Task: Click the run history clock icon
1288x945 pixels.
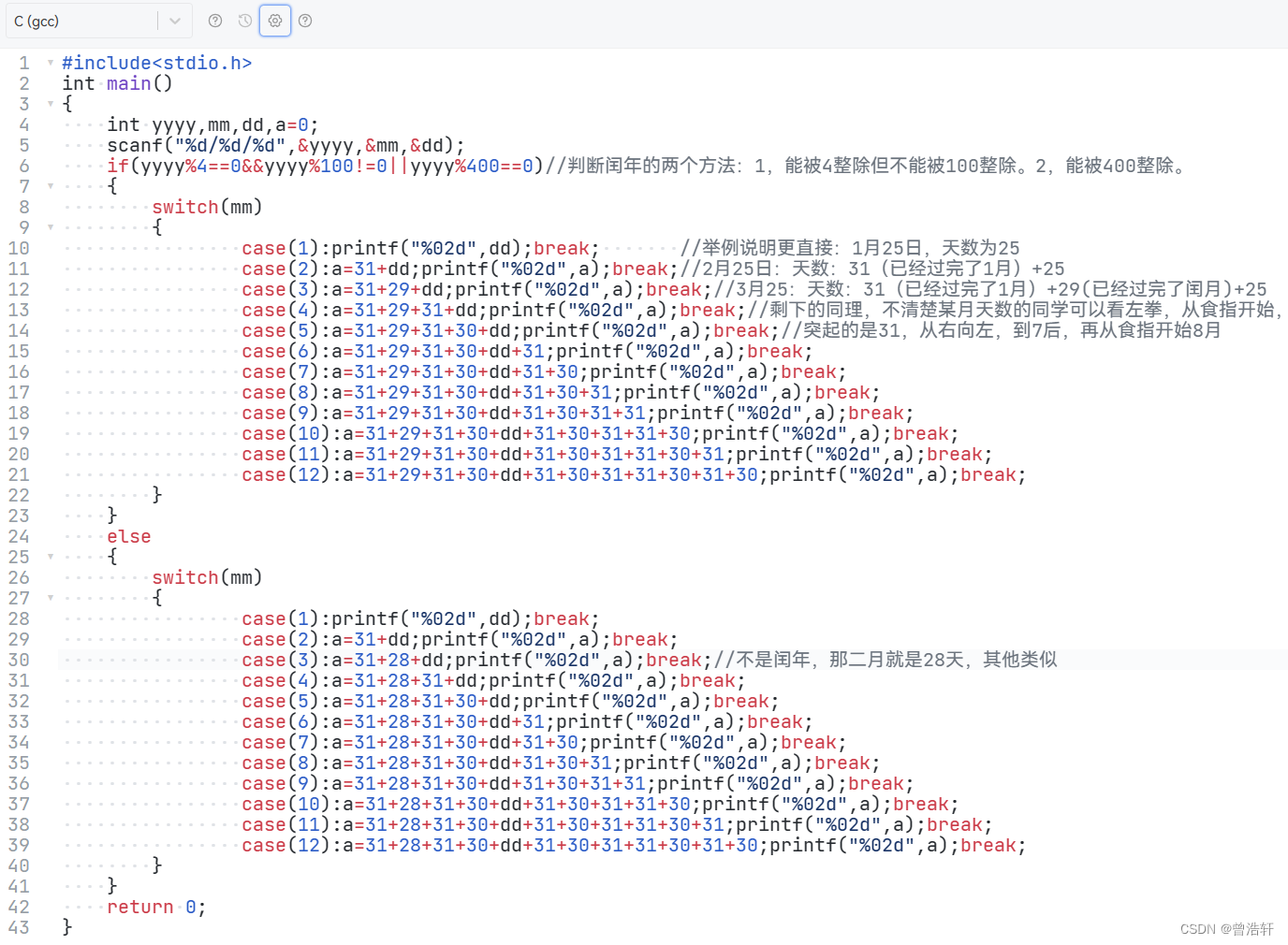Action: [244, 21]
